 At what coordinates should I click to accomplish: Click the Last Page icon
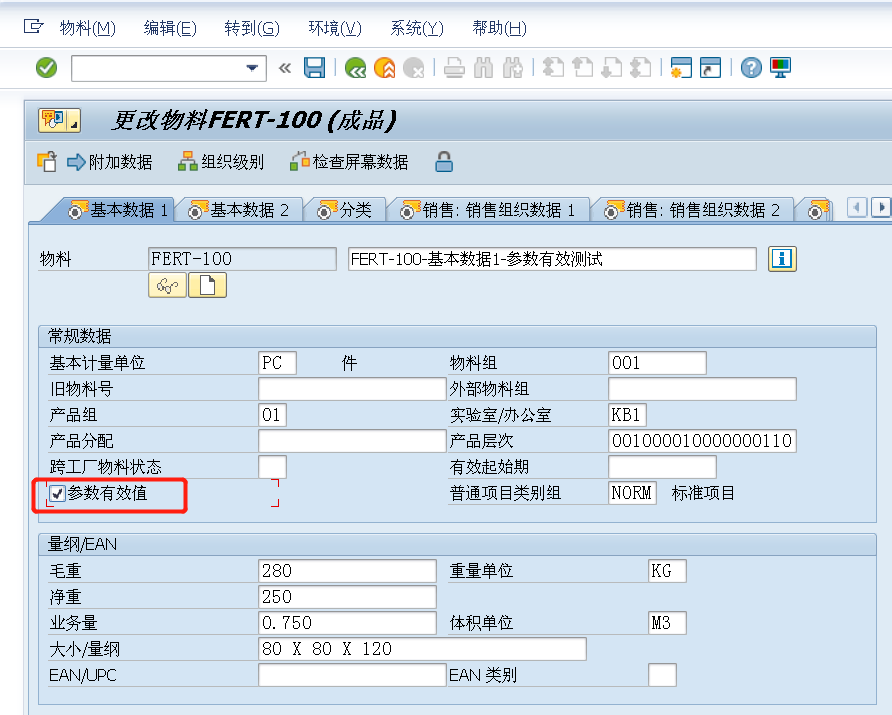coord(641,68)
